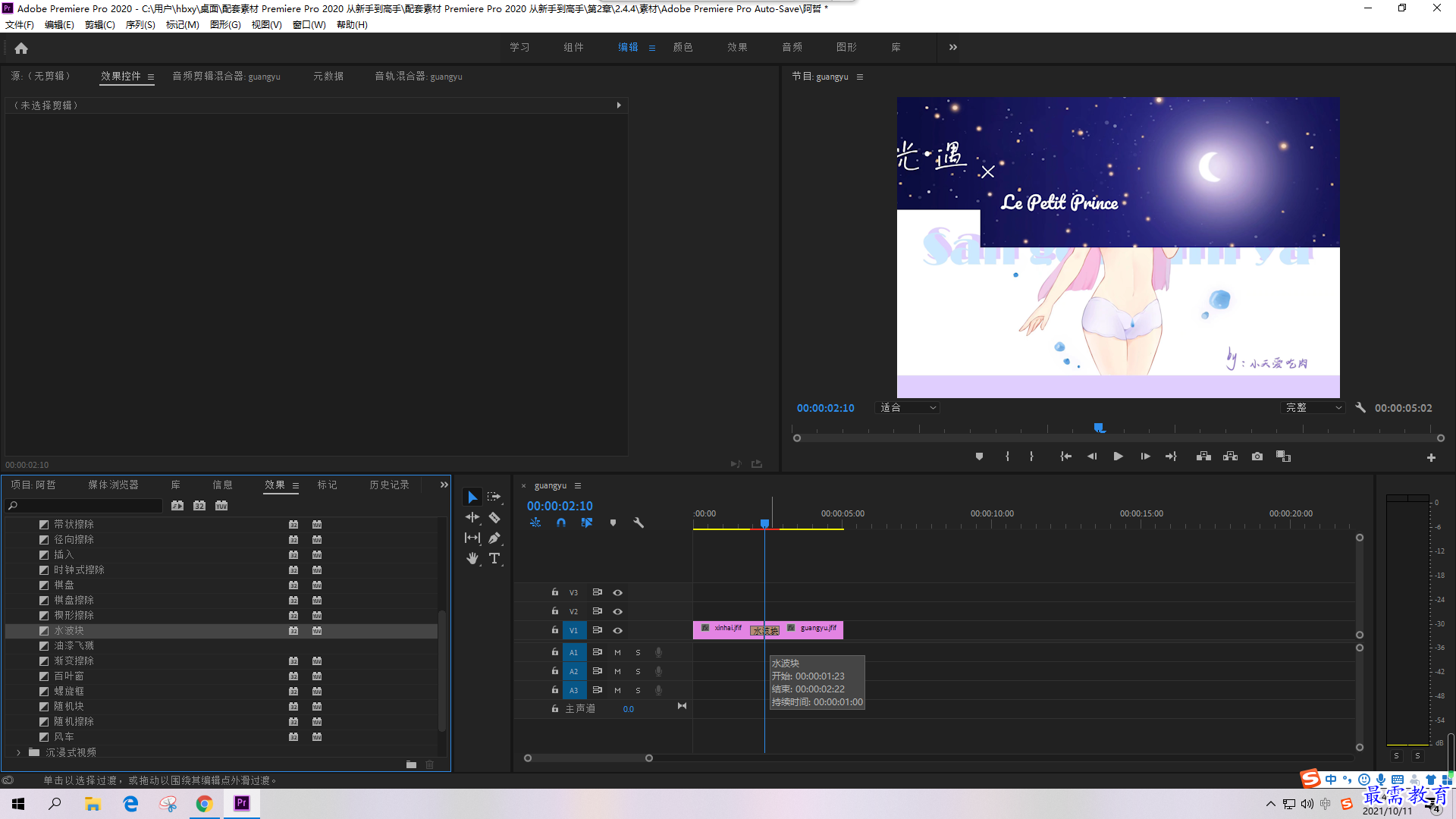
Task: Click the Extract button
Action: pos(1230,457)
